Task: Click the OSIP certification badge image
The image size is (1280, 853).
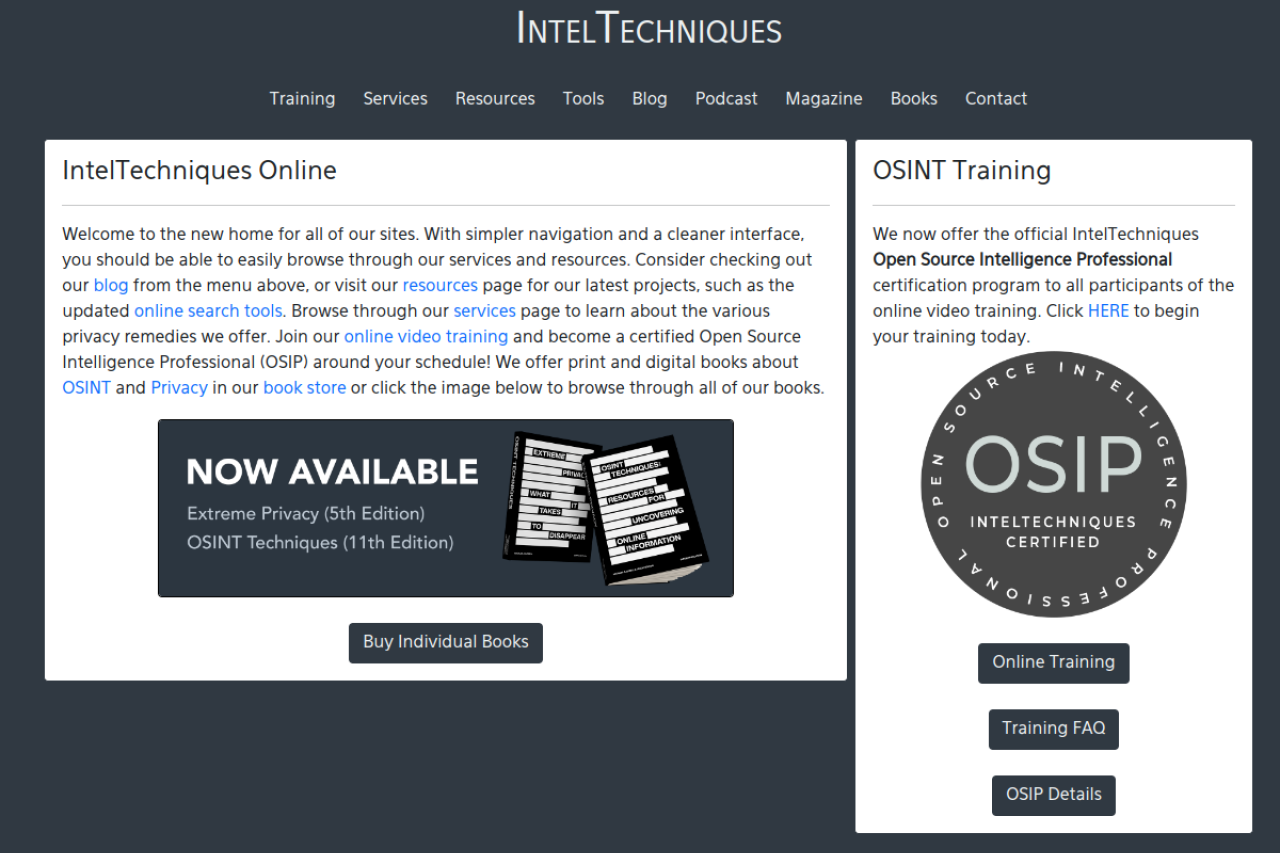Action: 1054,484
